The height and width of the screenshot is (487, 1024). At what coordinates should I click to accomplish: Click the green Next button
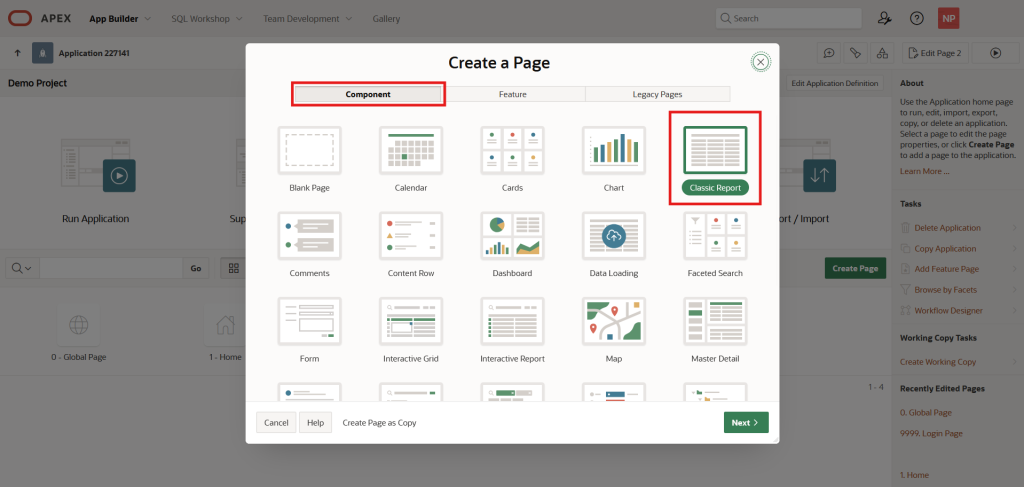[746, 422]
